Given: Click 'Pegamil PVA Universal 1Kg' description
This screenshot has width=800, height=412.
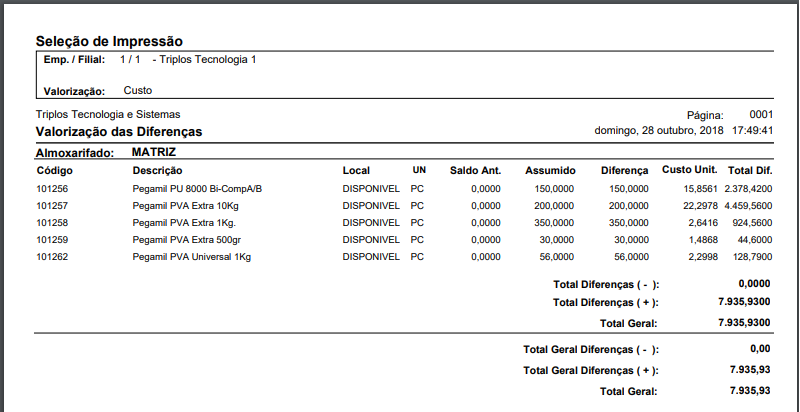Looking at the screenshot, I should (x=191, y=257).
